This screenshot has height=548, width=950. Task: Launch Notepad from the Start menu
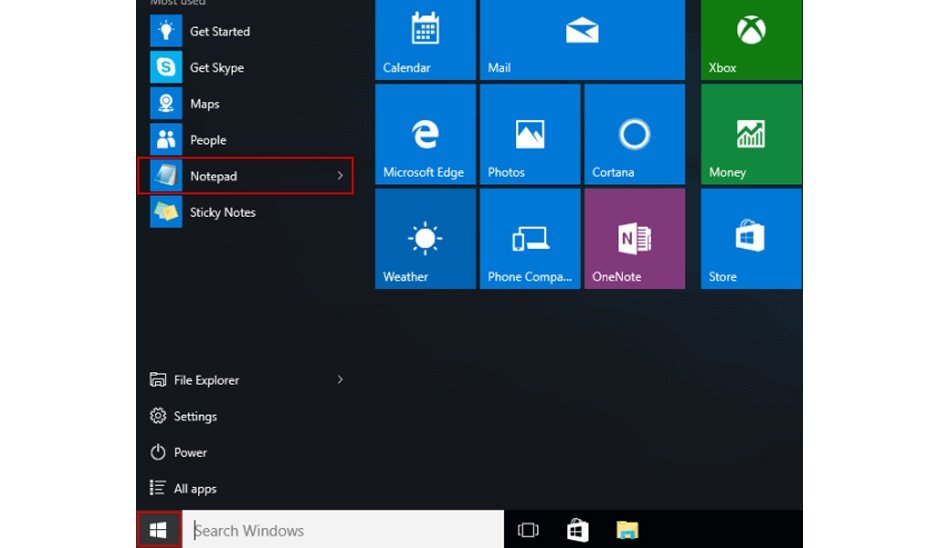pos(245,176)
